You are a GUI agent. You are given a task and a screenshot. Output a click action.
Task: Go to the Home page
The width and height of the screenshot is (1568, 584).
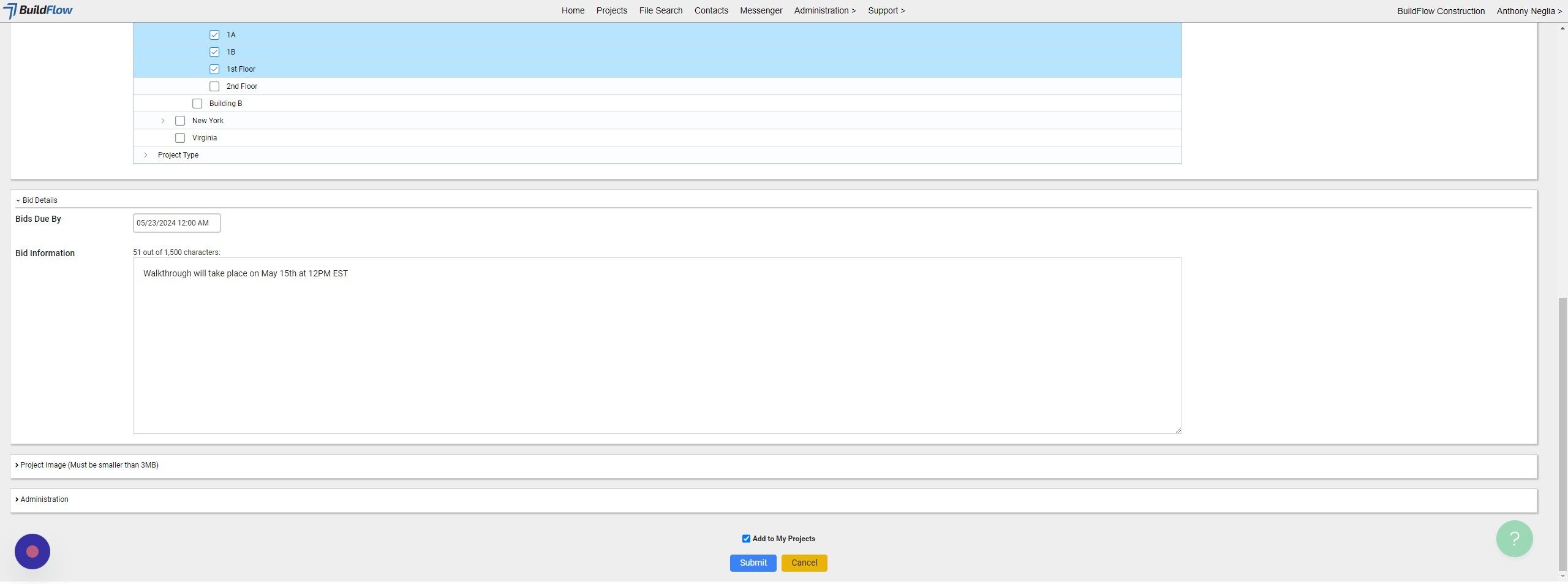coord(573,10)
